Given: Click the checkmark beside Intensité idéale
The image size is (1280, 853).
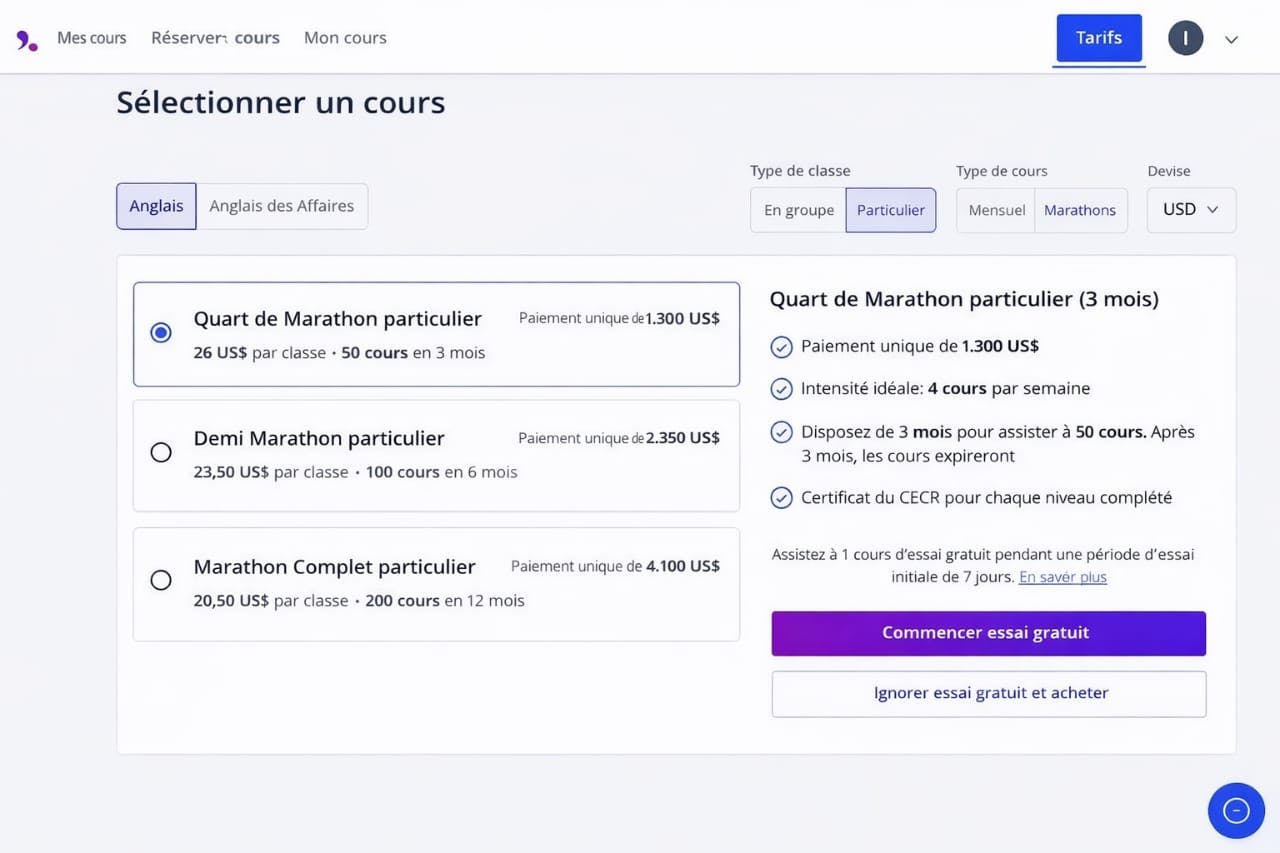Looking at the screenshot, I should pyautogui.click(x=782, y=389).
